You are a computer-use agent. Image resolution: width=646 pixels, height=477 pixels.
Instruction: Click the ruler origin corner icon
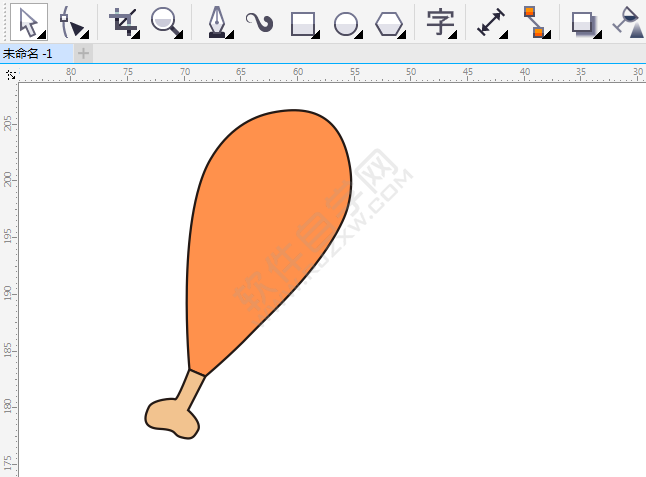pyautogui.click(x=11, y=75)
